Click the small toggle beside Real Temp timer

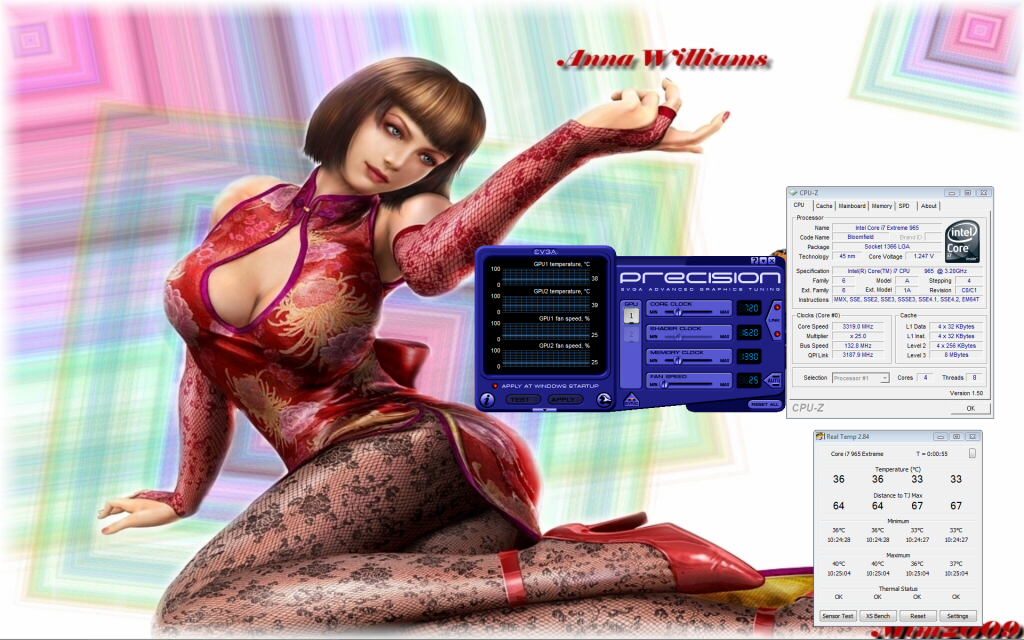point(972,453)
